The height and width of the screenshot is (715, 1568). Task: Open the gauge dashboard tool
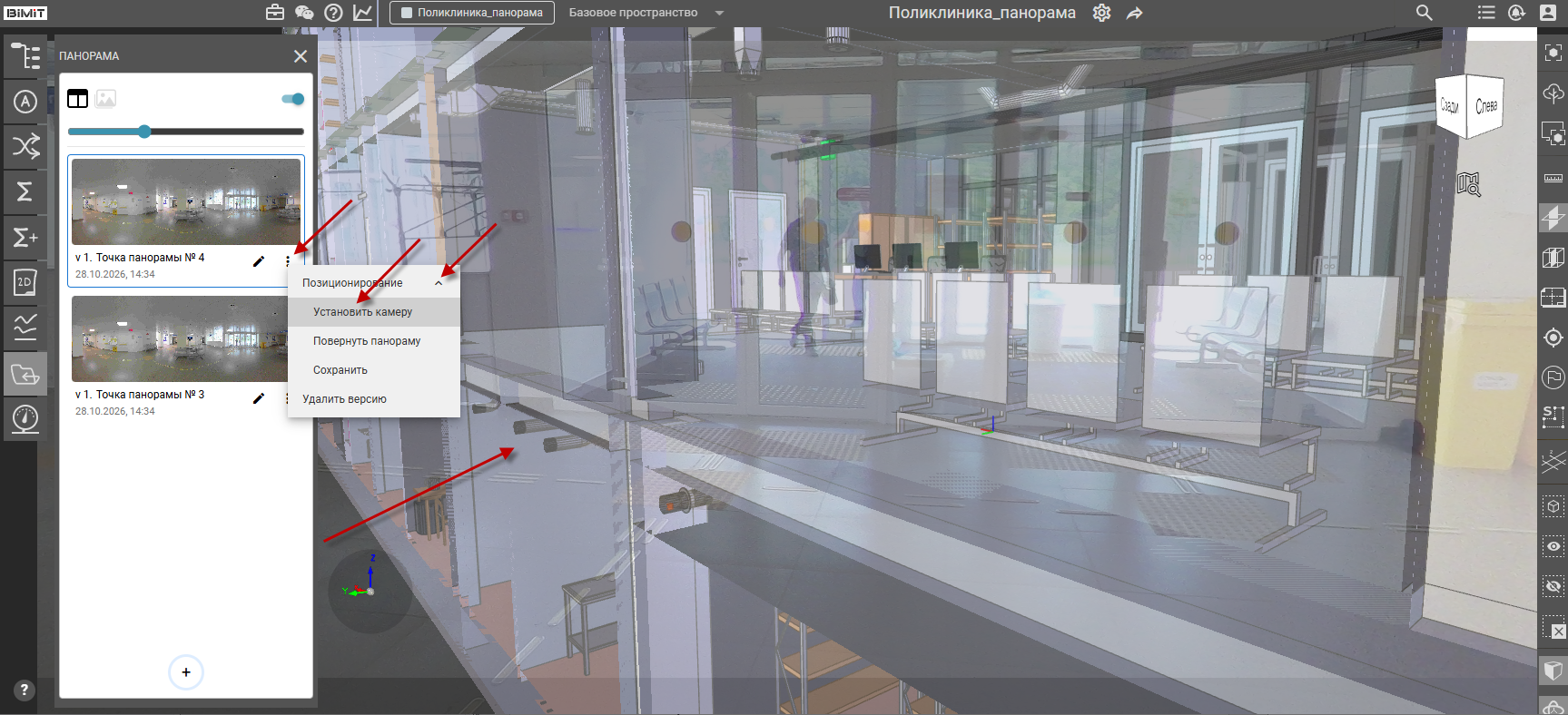(x=25, y=419)
